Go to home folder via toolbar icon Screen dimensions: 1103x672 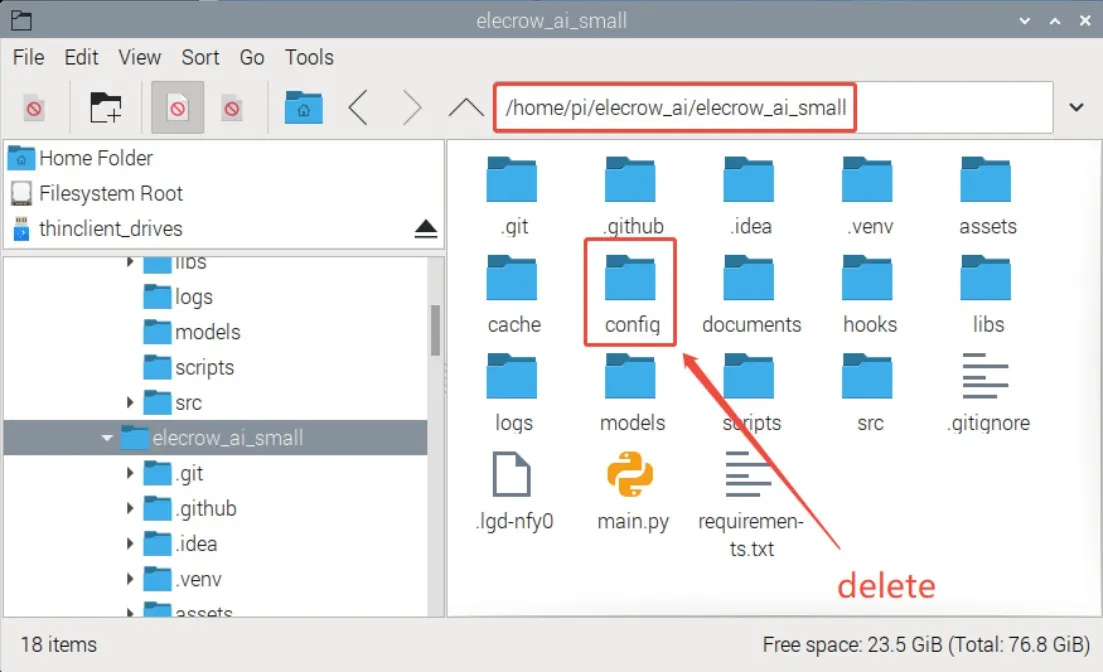[303, 108]
